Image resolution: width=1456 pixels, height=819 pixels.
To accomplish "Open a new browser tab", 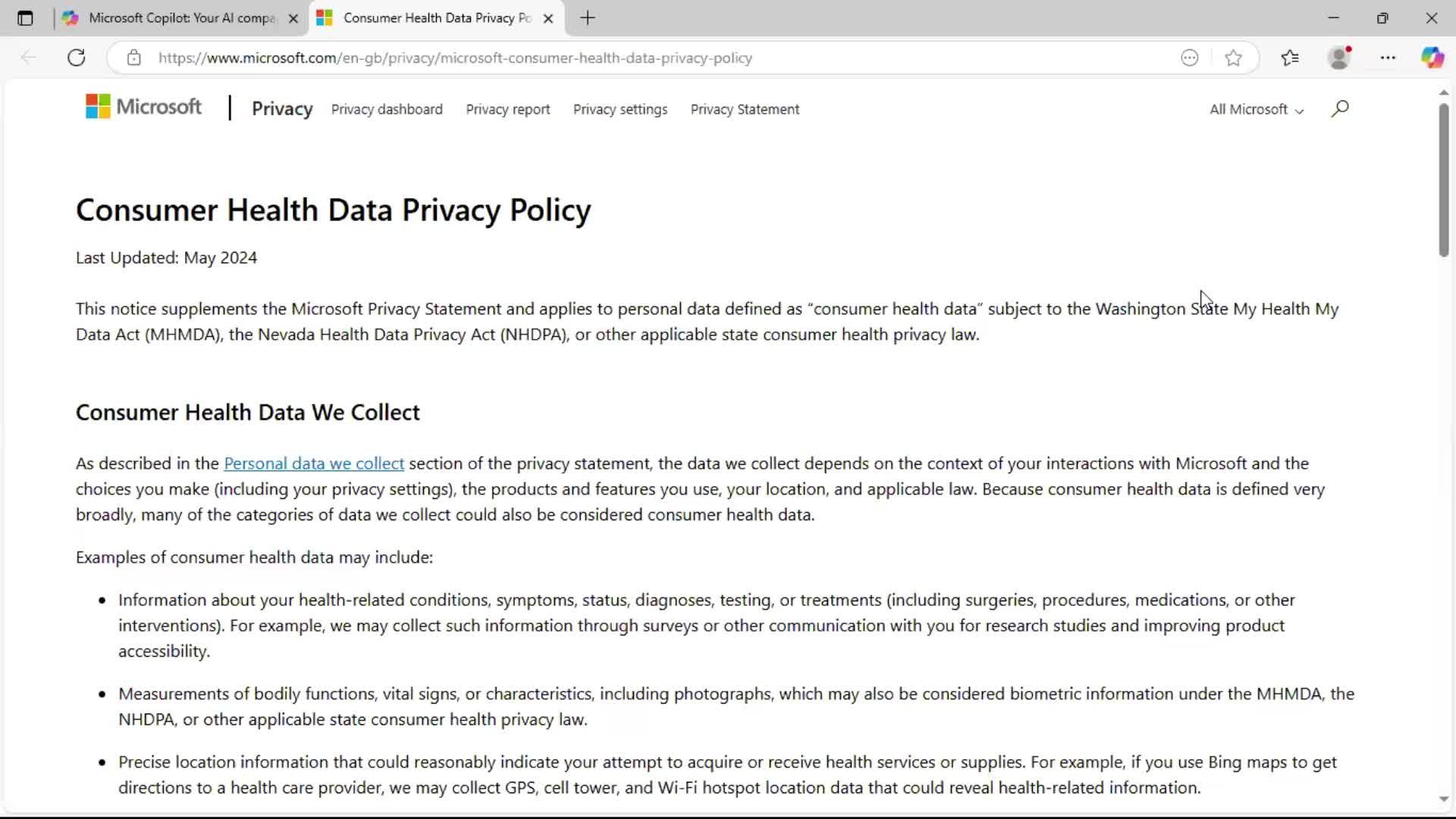I will (x=588, y=18).
